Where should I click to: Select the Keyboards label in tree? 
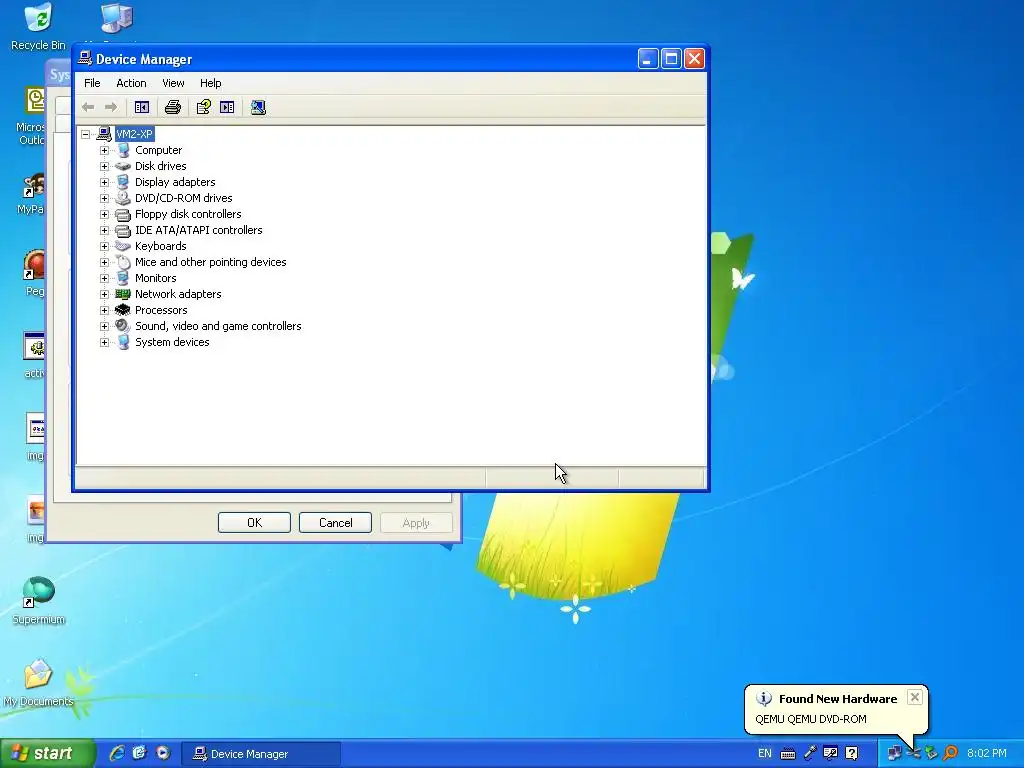pyautogui.click(x=161, y=246)
